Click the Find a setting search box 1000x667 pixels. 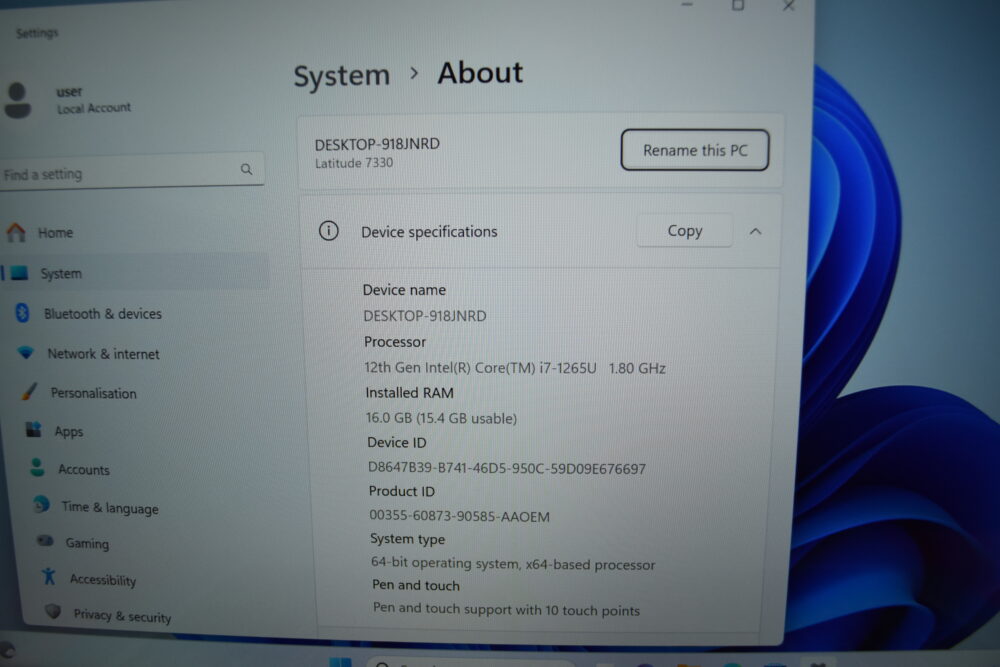point(133,170)
